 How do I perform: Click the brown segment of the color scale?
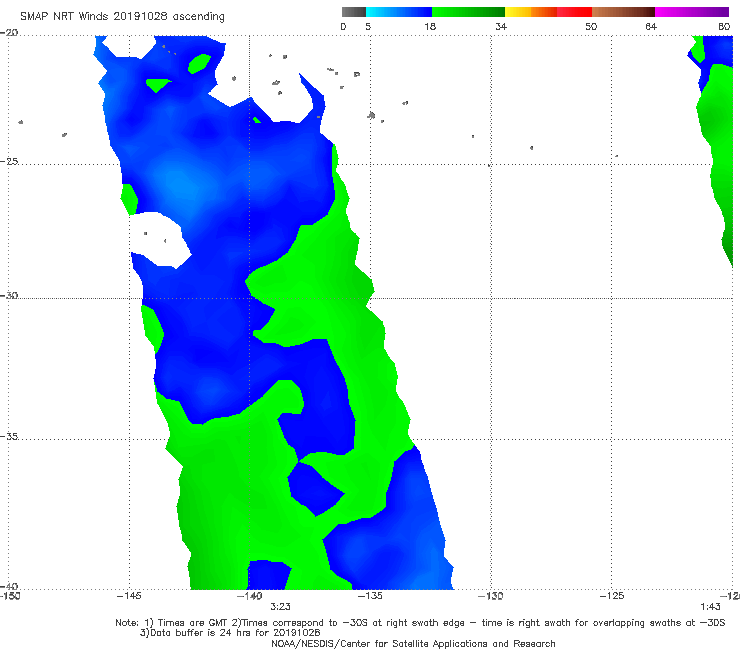[x=623, y=12]
